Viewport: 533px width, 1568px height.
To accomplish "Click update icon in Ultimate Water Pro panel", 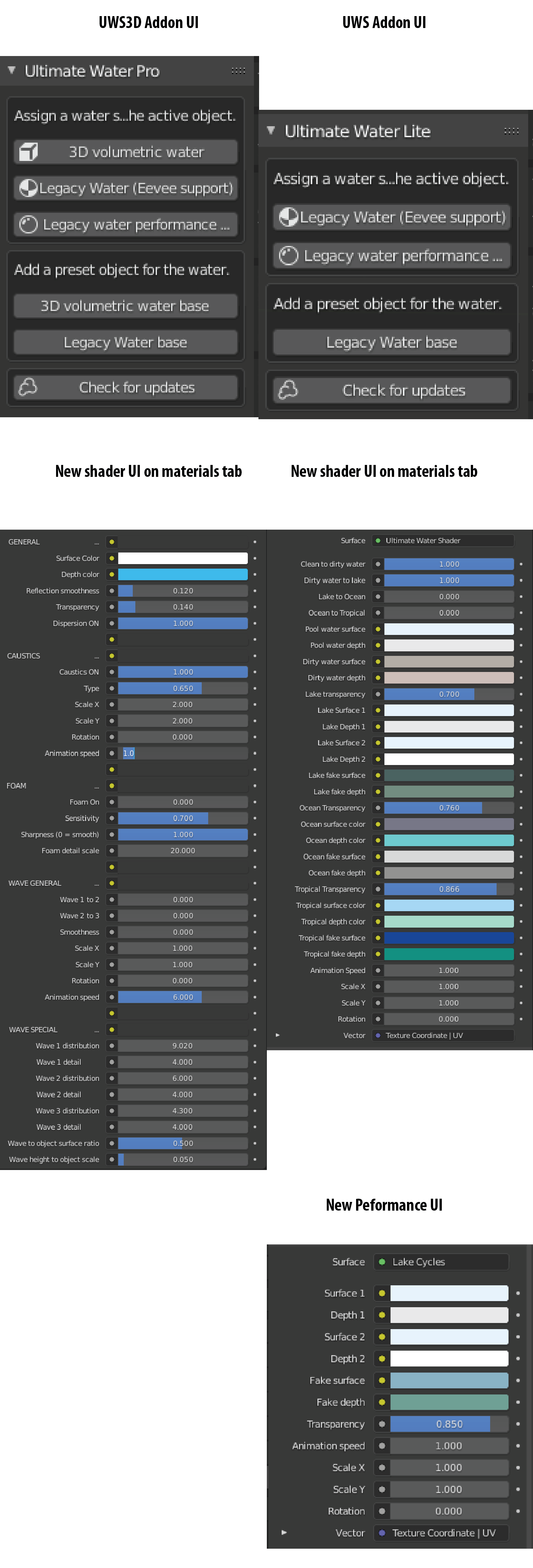I will (28, 387).
